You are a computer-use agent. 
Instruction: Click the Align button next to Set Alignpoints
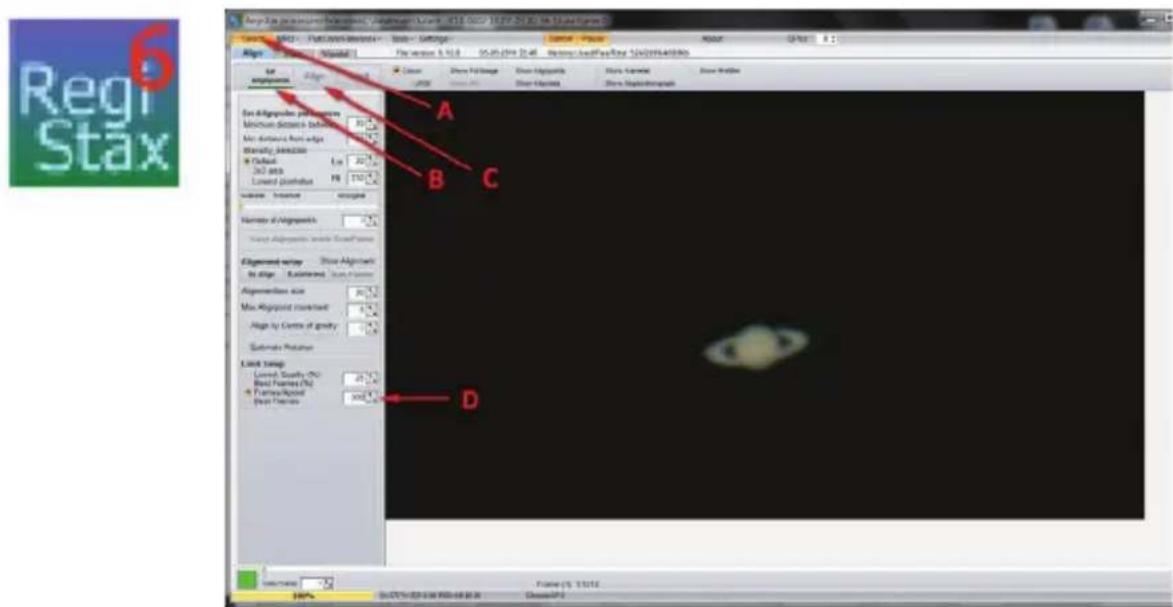313,76
